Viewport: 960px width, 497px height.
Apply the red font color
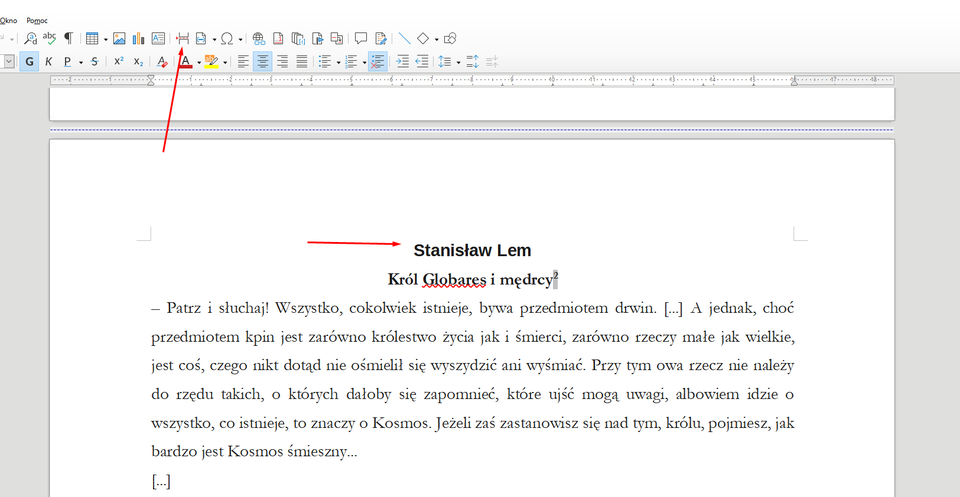point(186,61)
